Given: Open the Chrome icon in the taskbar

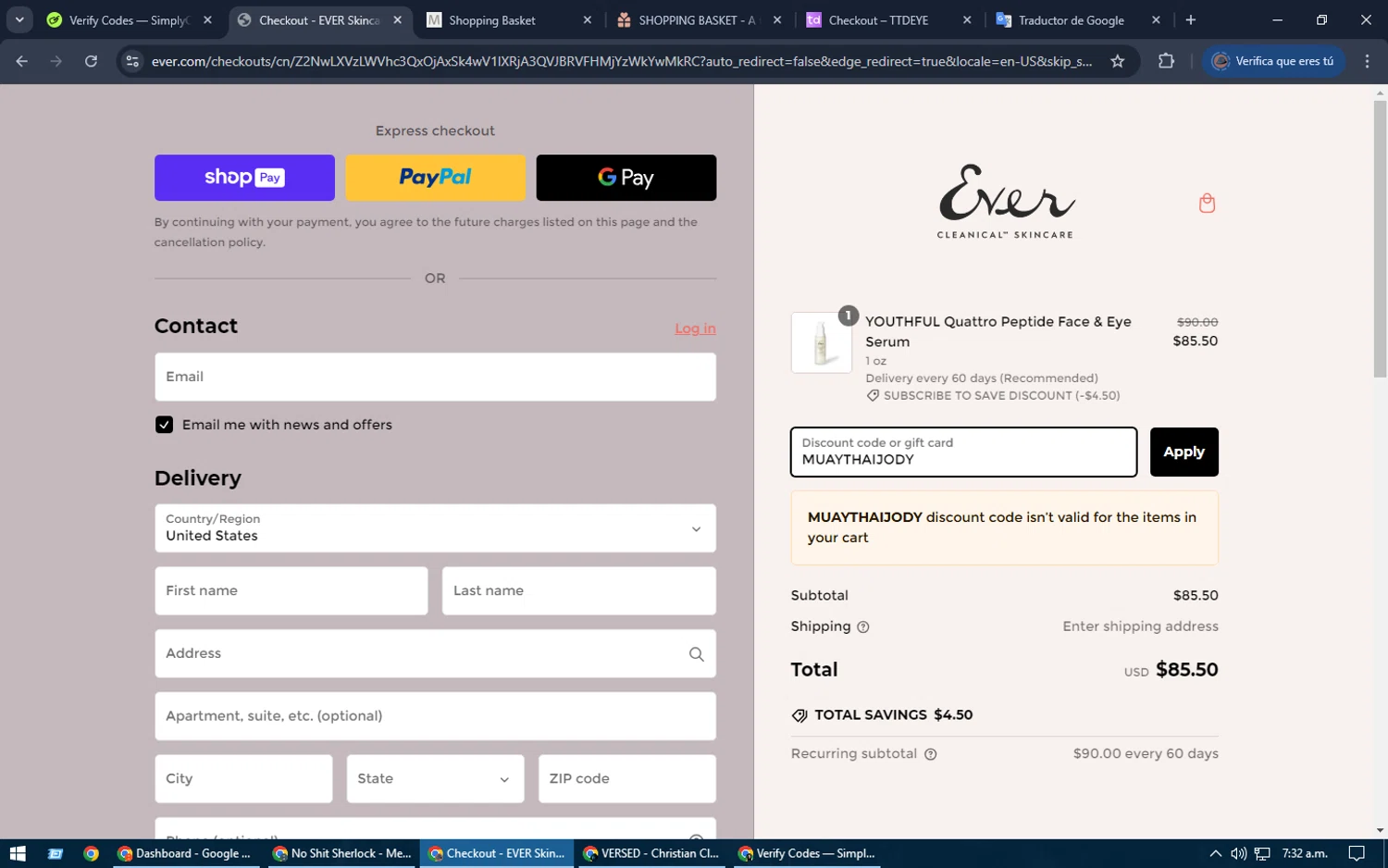Looking at the screenshot, I should [91, 853].
